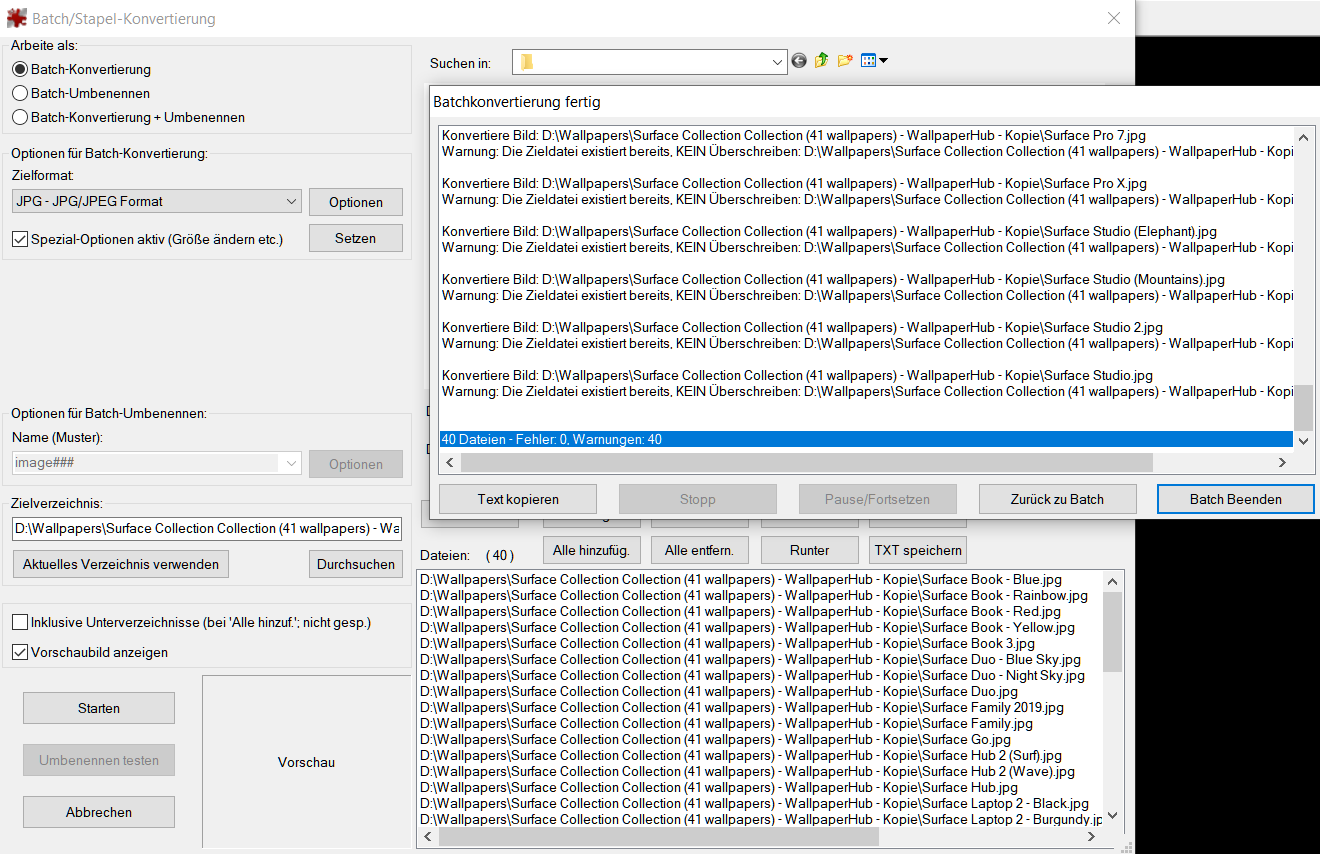The image size is (1320, 854).
Task: Click Aktuelles Verzeichnis verwenden
Action: [x=121, y=564]
